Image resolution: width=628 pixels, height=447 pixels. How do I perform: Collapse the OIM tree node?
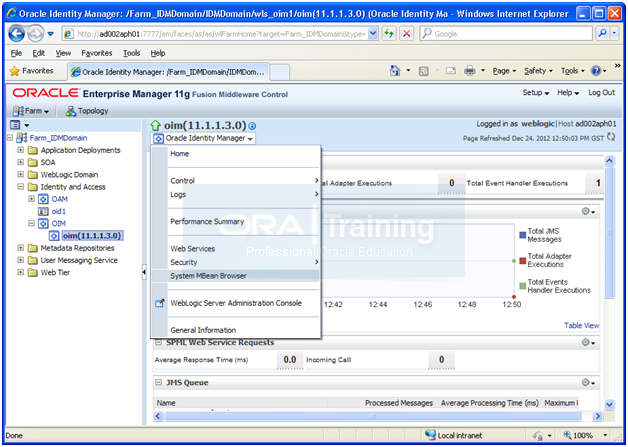[31, 223]
